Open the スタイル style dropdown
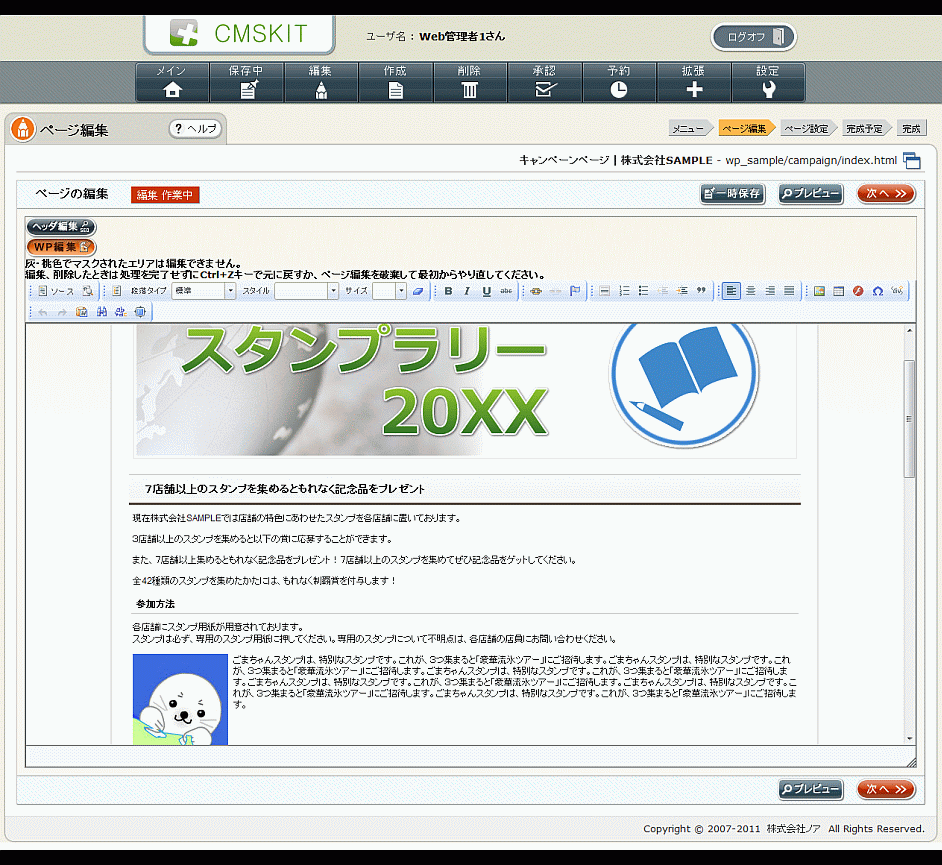The height and width of the screenshot is (865, 942). click(x=306, y=291)
